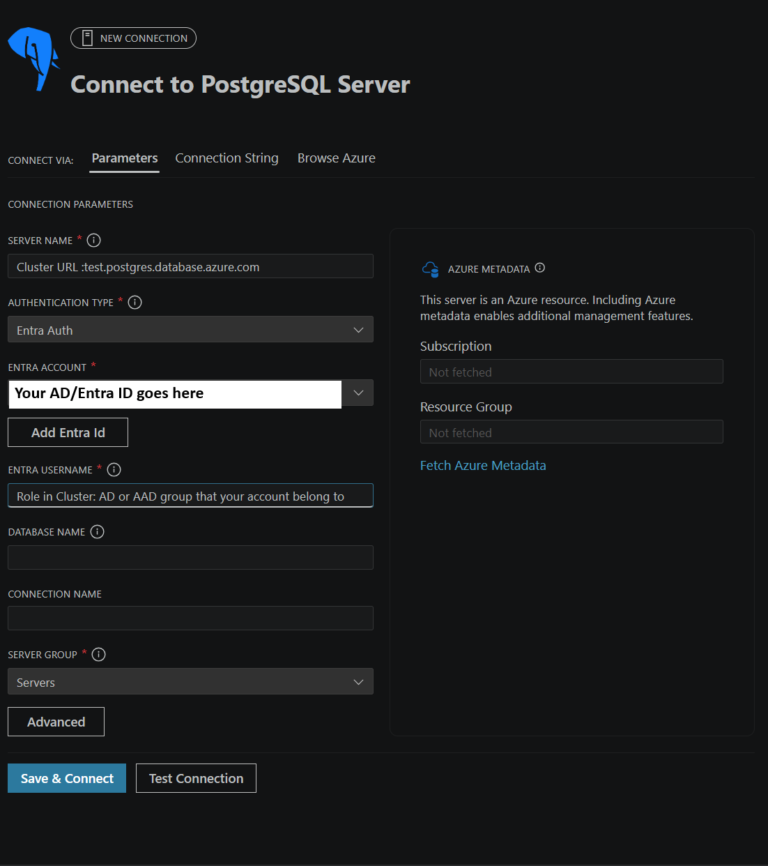Click the Azure resource description paragraph
The width and height of the screenshot is (768, 866).
tap(556, 308)
